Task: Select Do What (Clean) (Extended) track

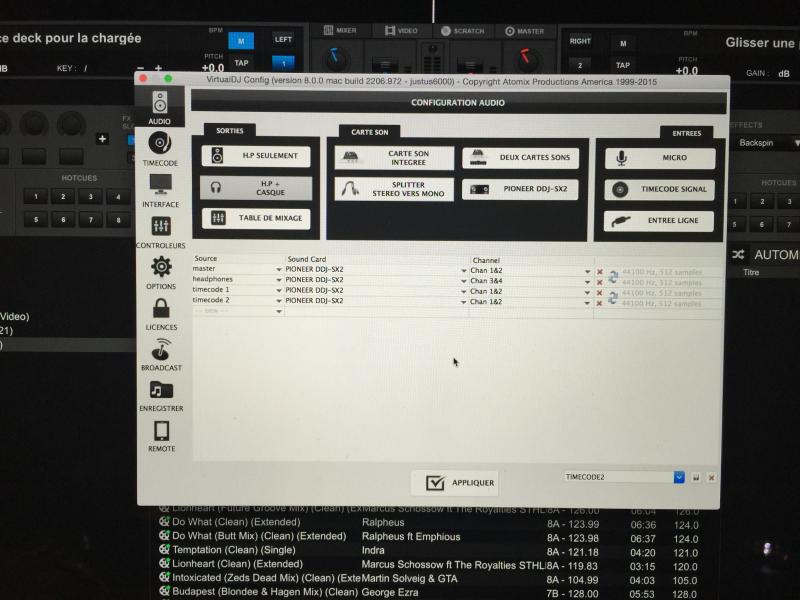Action: coord(236,522)
